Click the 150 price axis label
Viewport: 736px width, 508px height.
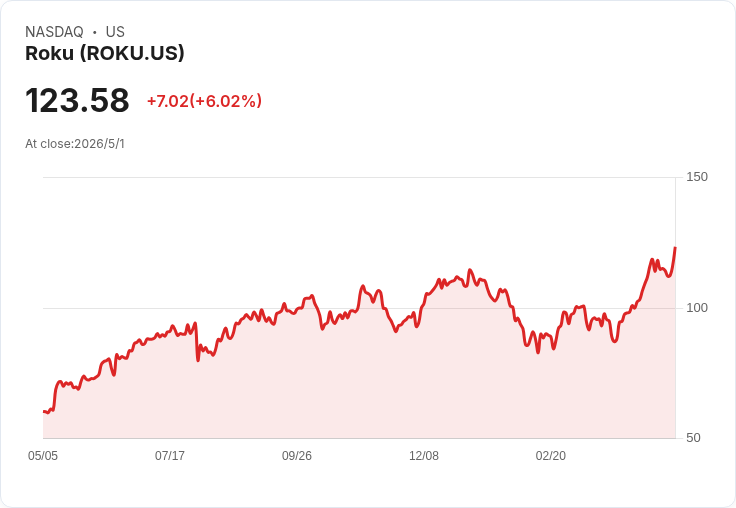pos(697,177)
